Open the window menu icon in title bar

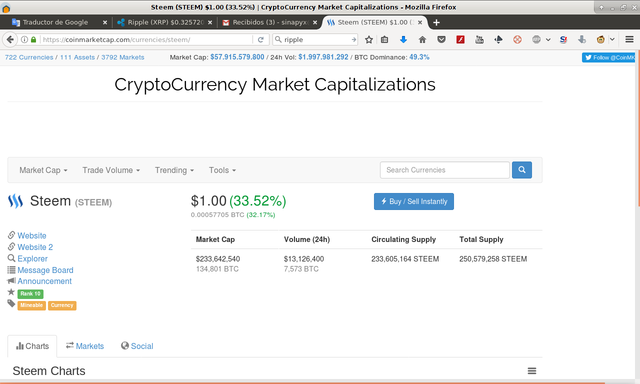[x=6, y=8]
